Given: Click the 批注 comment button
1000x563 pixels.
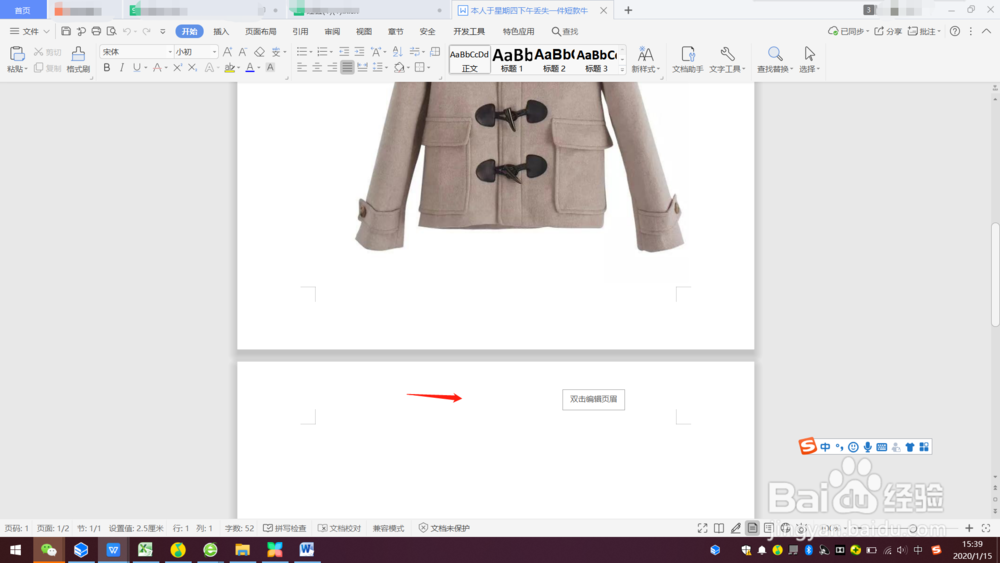Looking at the screenshot, I should 923,31.
